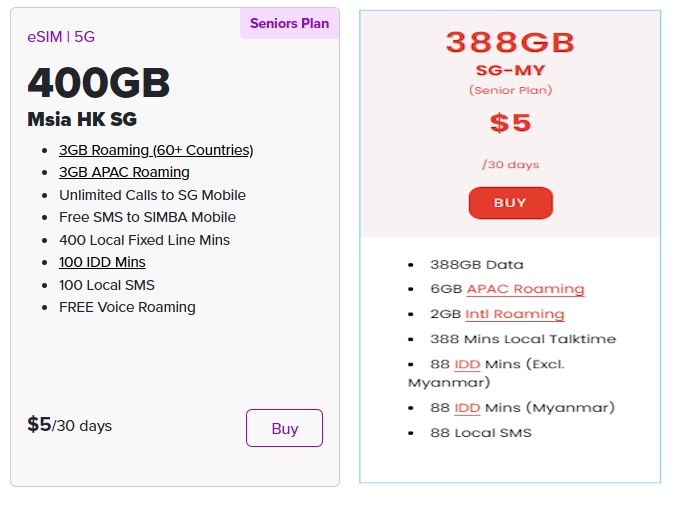Screen dimensions: 696x507
Task: Open the 6GB APAC Roaming link
Action: pyautogui.click(x=526, y=289)
